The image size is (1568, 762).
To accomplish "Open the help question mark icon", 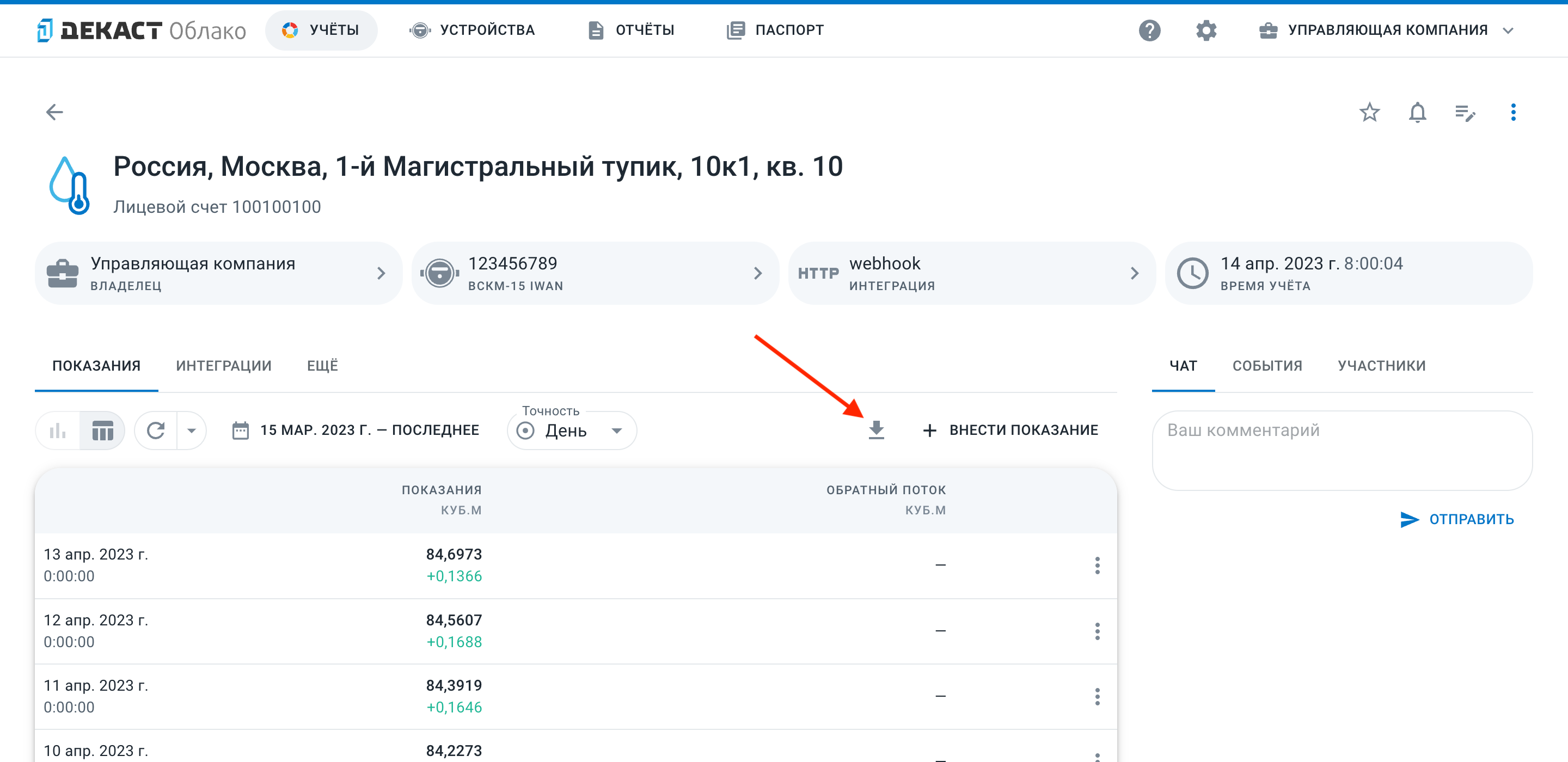I will (1149, 30).
